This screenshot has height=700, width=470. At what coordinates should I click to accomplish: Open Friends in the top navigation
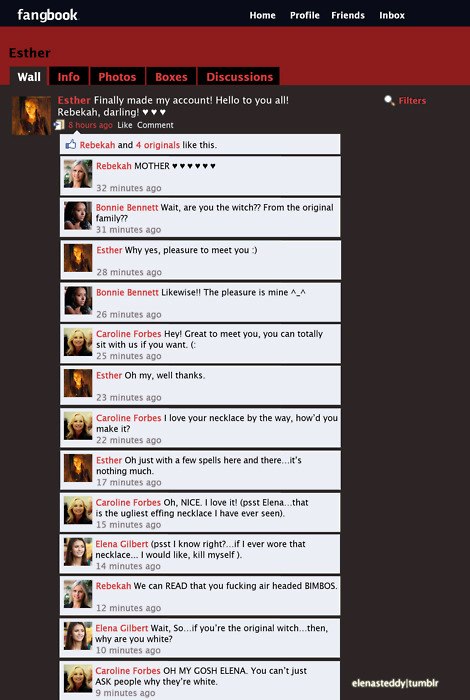(348, 15)
